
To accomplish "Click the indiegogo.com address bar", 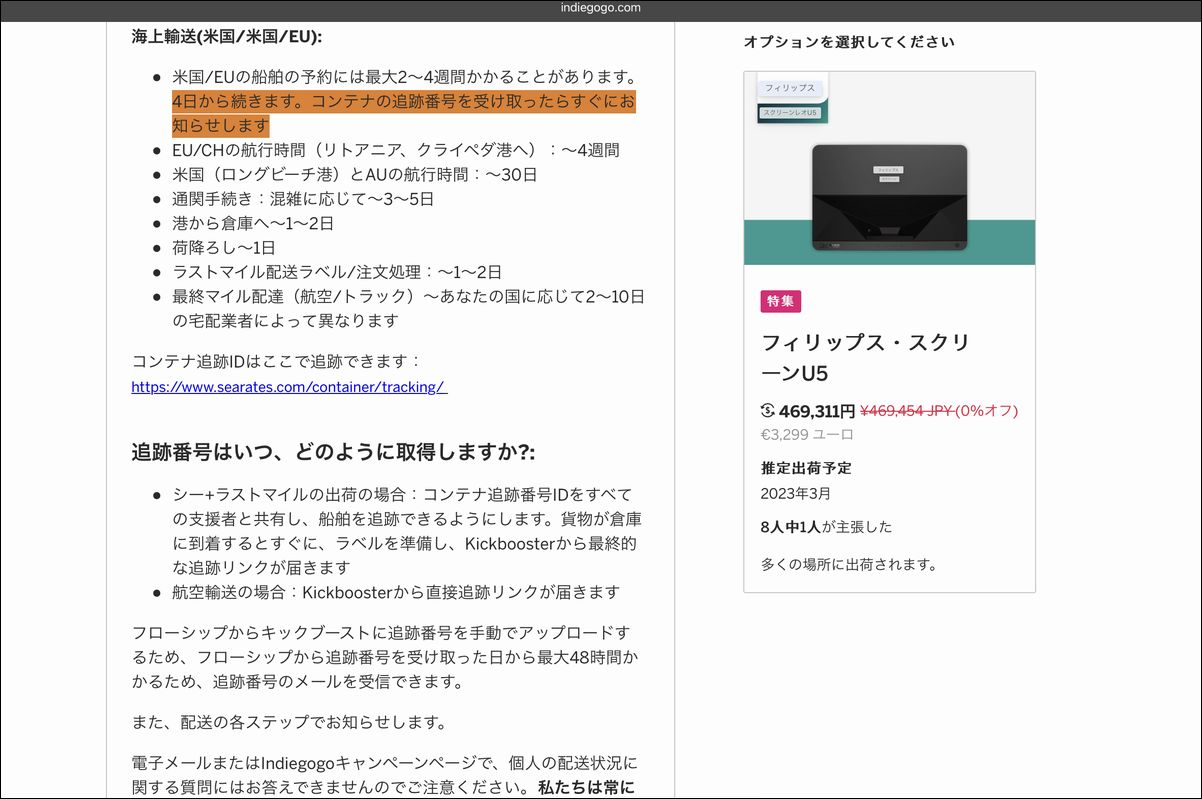I will coord(601,8).
